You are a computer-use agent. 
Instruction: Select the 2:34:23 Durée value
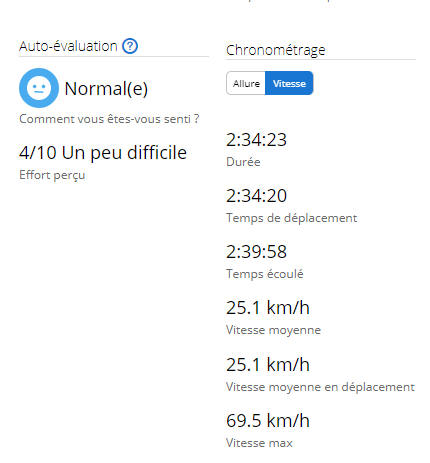coord(256,140)
